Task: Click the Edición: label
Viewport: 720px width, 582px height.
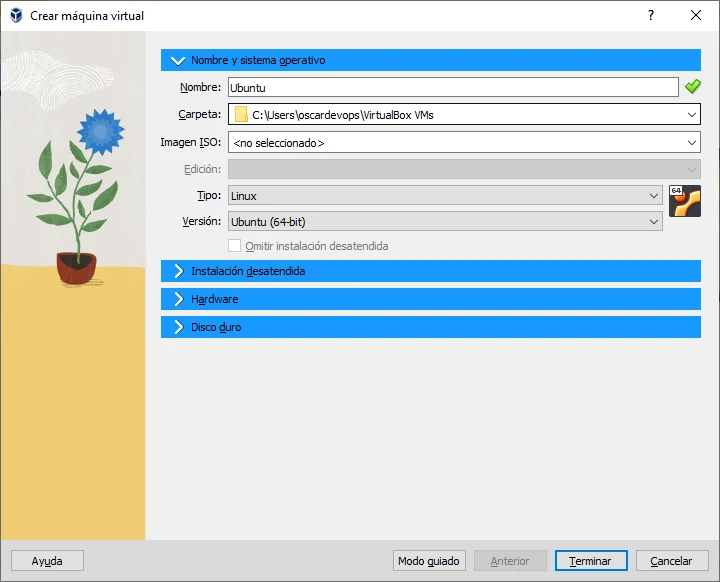Action: click(x=202, y=169)
